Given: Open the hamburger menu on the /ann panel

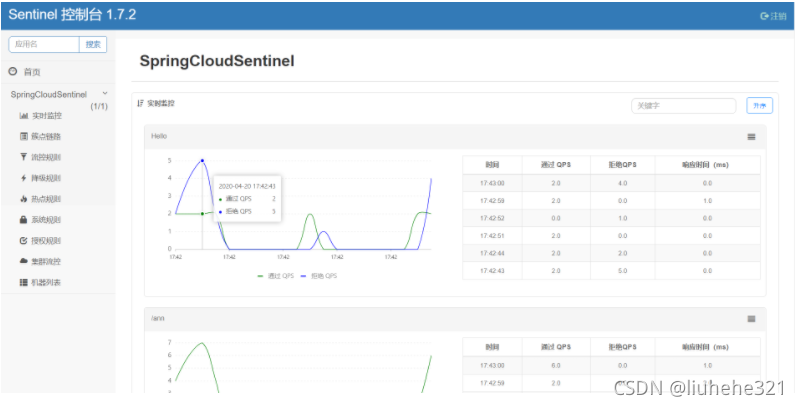Looking at the screenshot, I should [751, 319].
